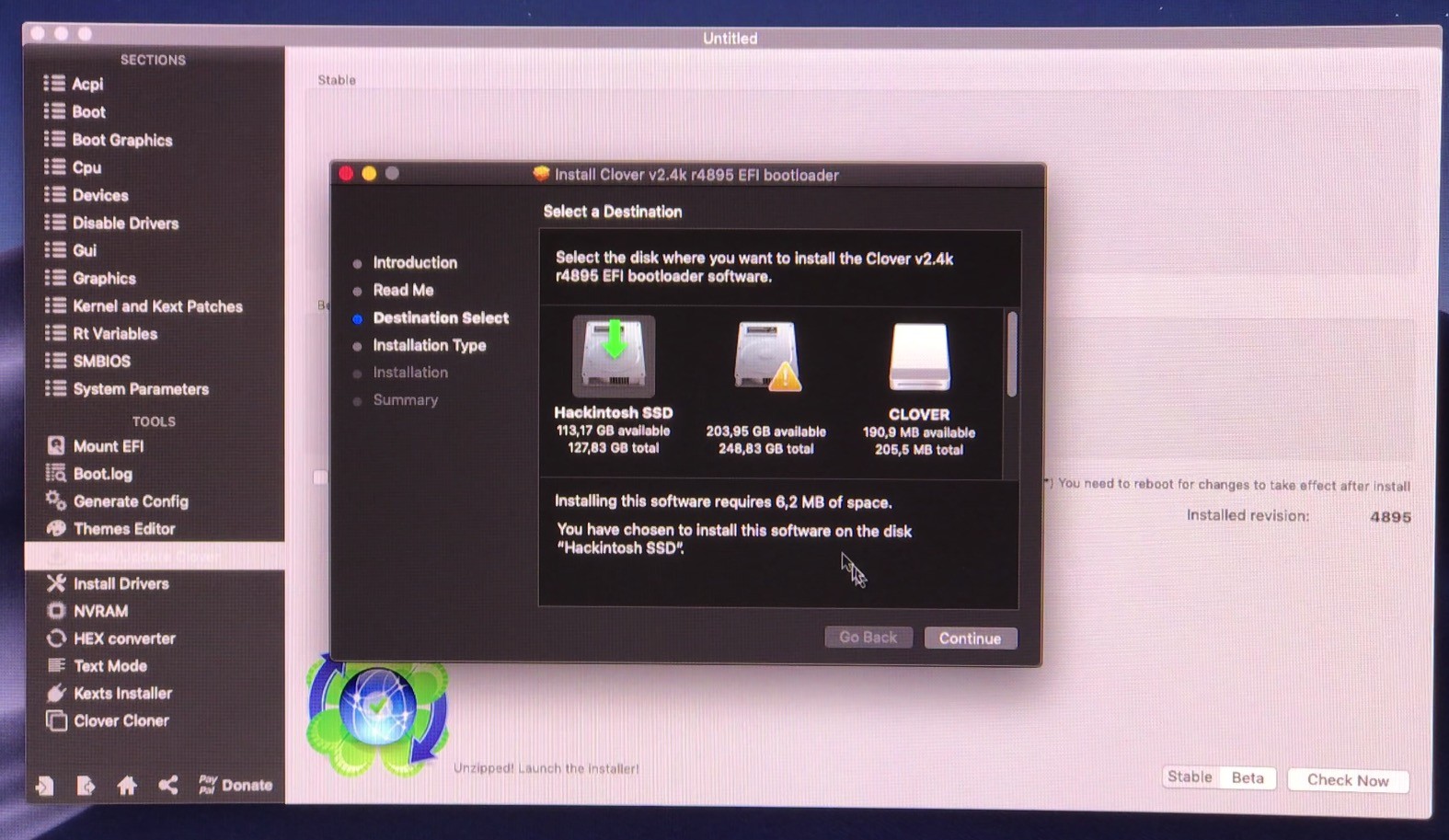Click the share icon in bottom toolbar
1449x840 pixels.
tap(167, 786)
